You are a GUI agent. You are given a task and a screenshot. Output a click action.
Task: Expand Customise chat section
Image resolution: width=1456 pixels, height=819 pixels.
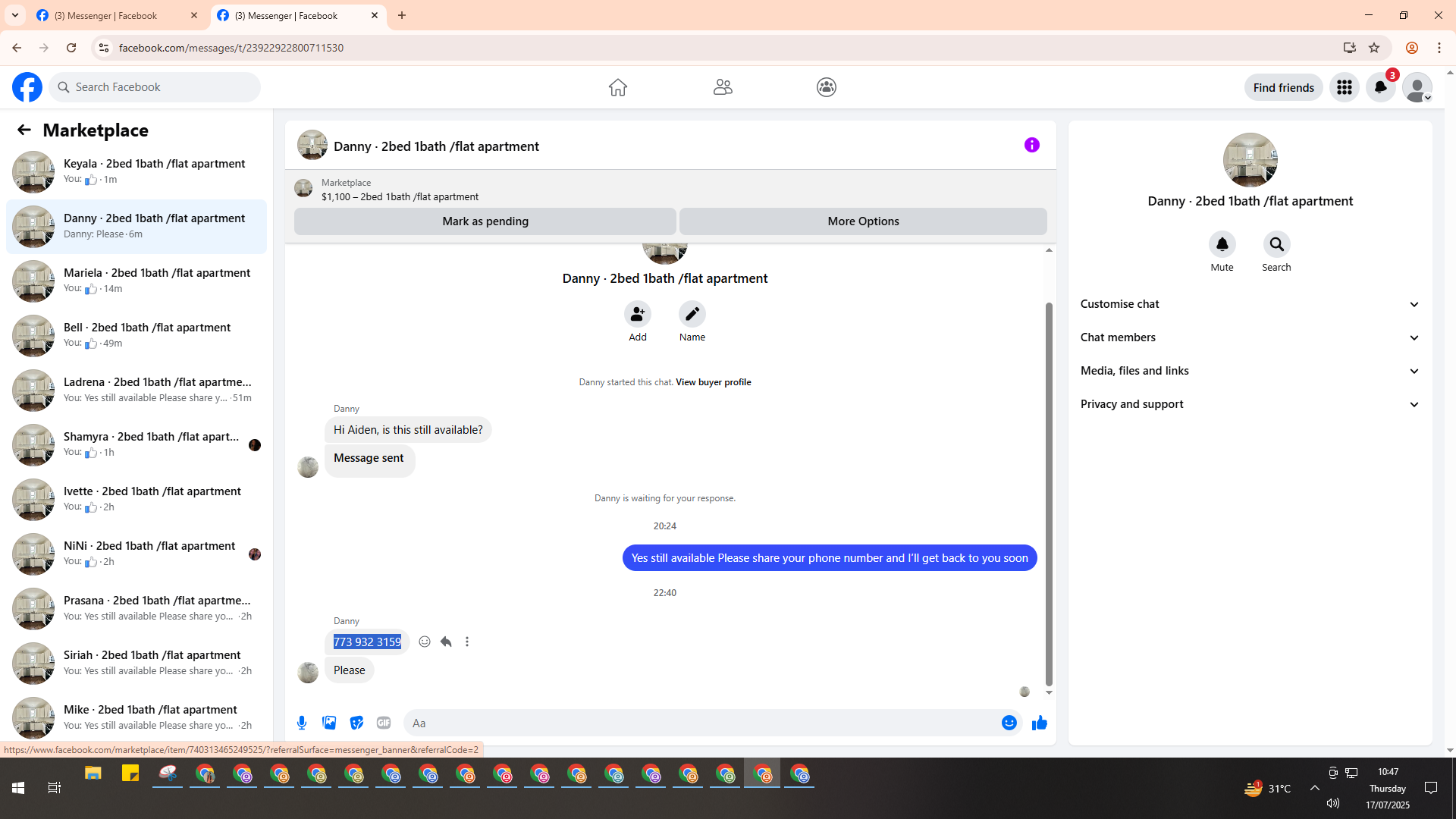point(1250,304)
